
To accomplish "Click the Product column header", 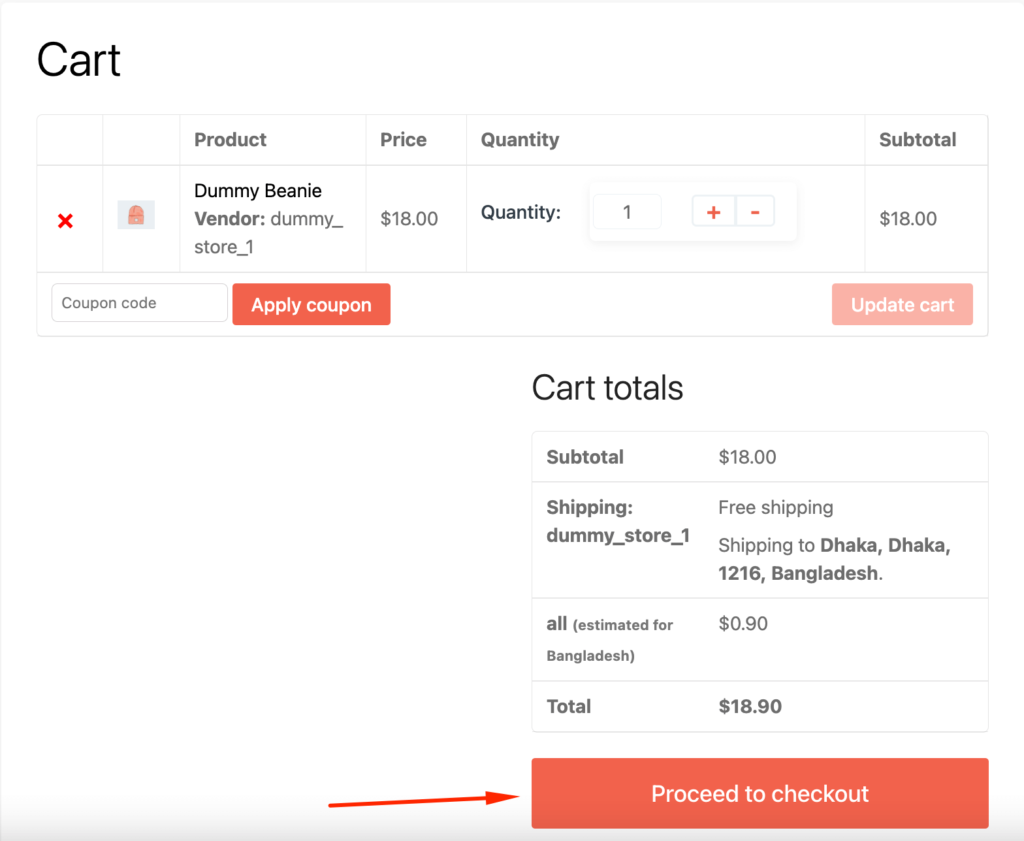I will (x=231, y=140).
